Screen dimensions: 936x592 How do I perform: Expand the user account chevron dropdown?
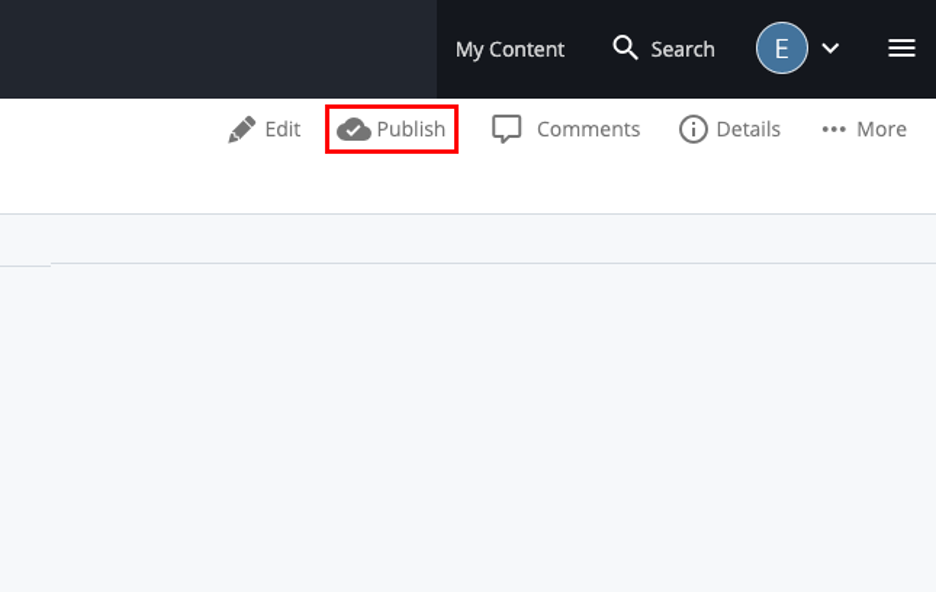tap(830, 48)
